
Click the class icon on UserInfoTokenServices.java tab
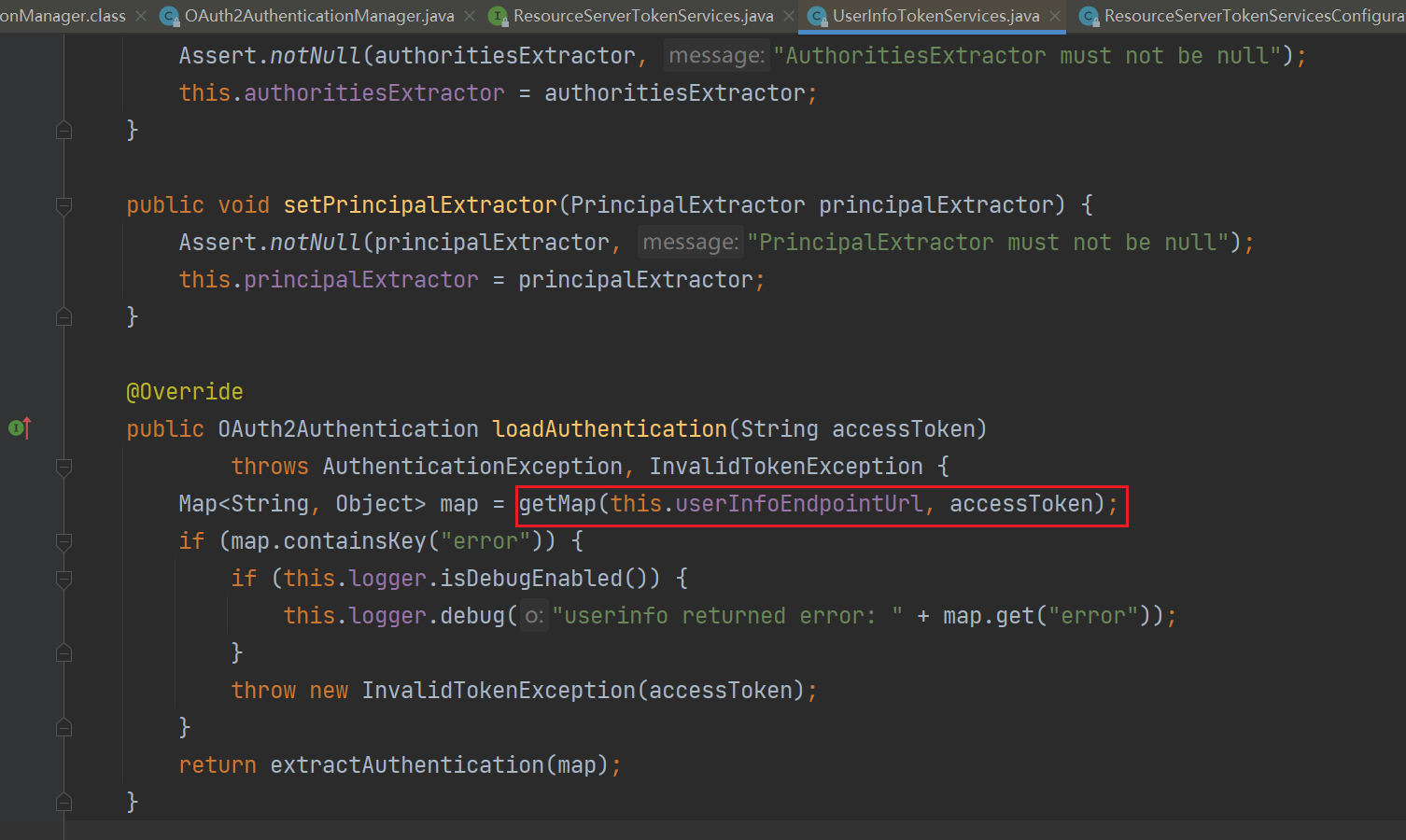click(x=817, y=16)
